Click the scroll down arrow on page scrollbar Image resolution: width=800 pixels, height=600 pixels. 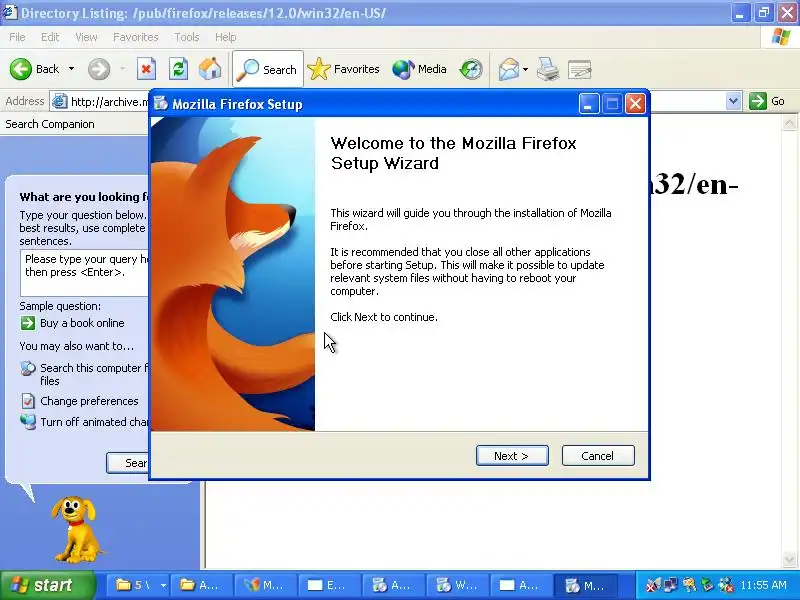tap(790, 558)
